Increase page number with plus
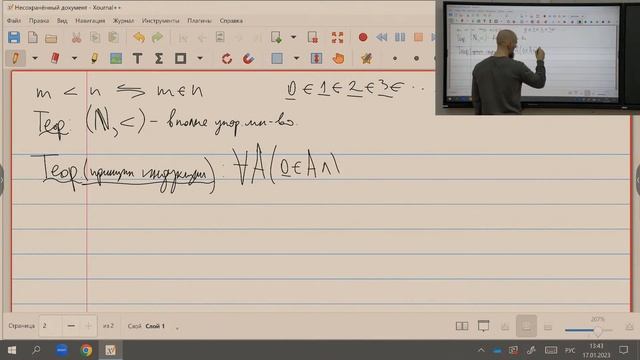 (x=89, y=326)
